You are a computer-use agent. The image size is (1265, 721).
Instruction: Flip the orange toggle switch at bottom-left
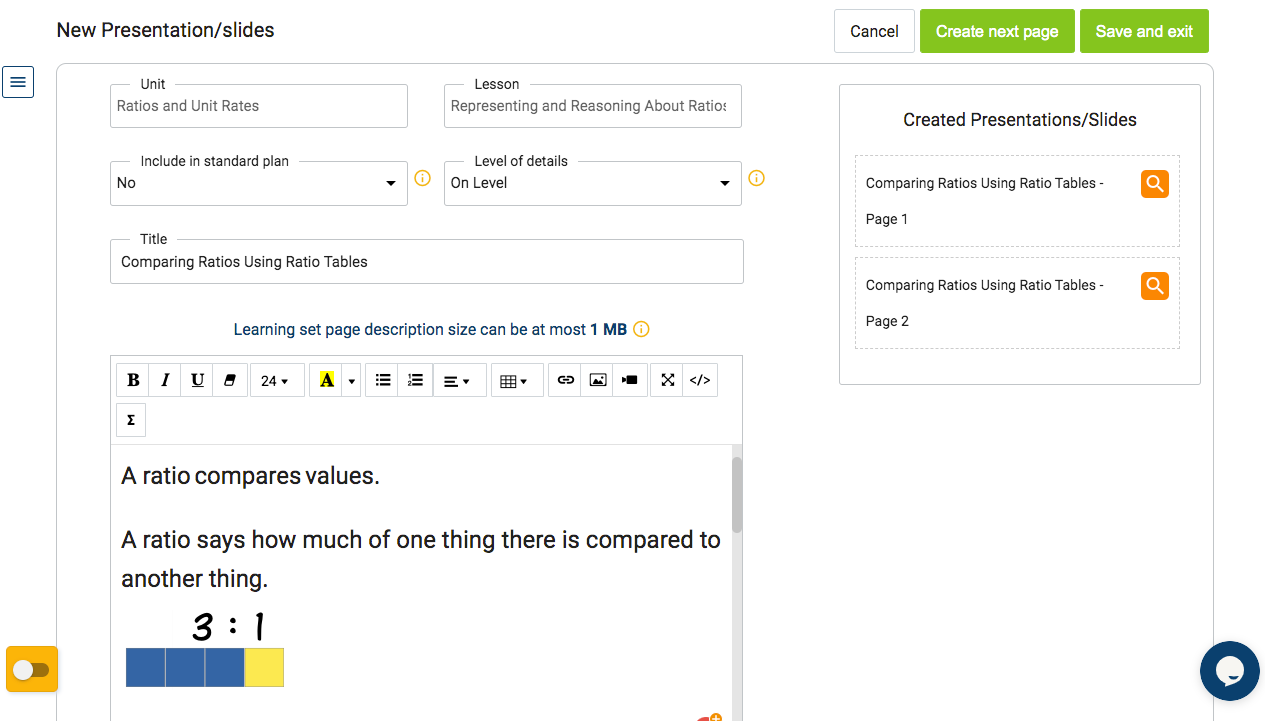coord(32,669)
